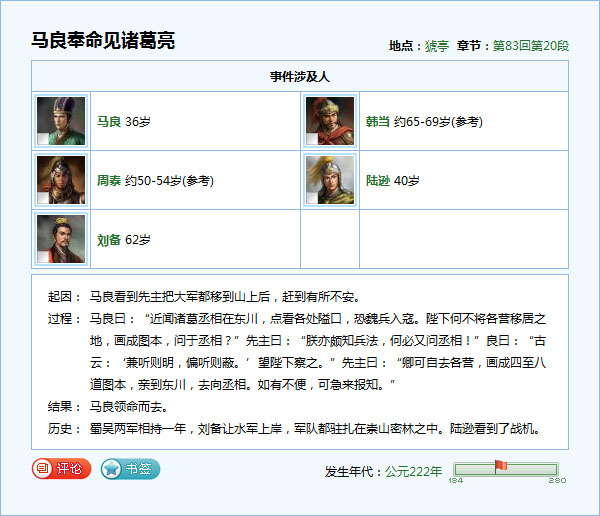This screenshot has height=516, width=600.
Task: Open the 刘备 name link
Action: point(108,239)
